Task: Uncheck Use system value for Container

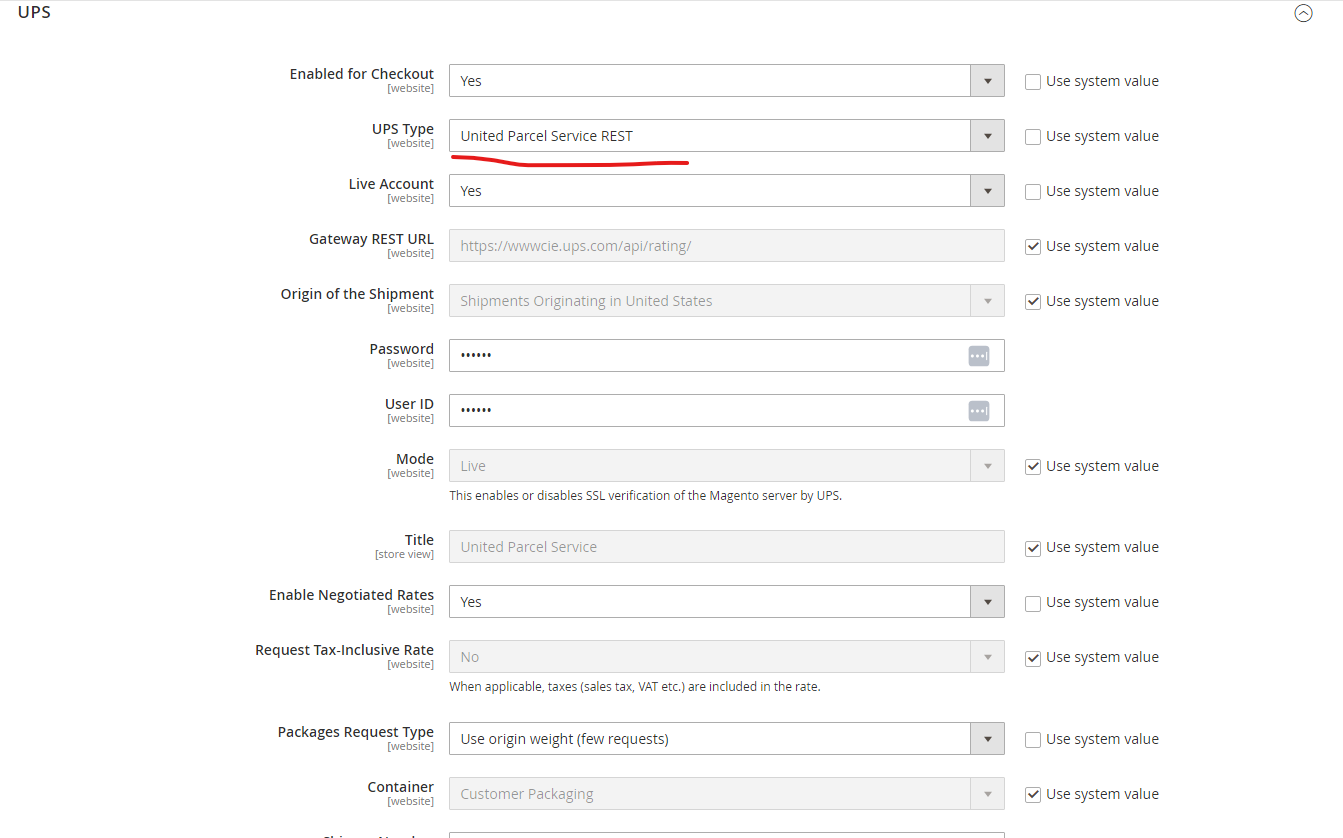Action: (1032, 793)
